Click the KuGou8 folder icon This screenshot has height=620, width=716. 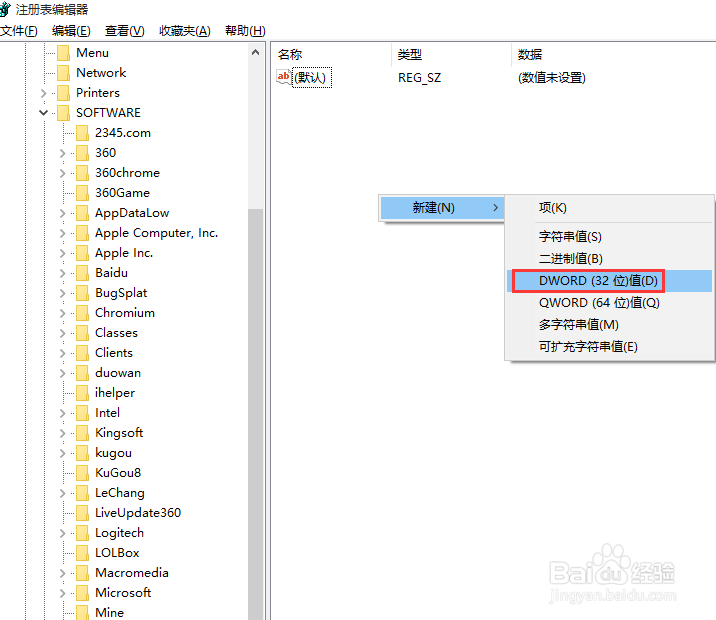coord(83,473)
